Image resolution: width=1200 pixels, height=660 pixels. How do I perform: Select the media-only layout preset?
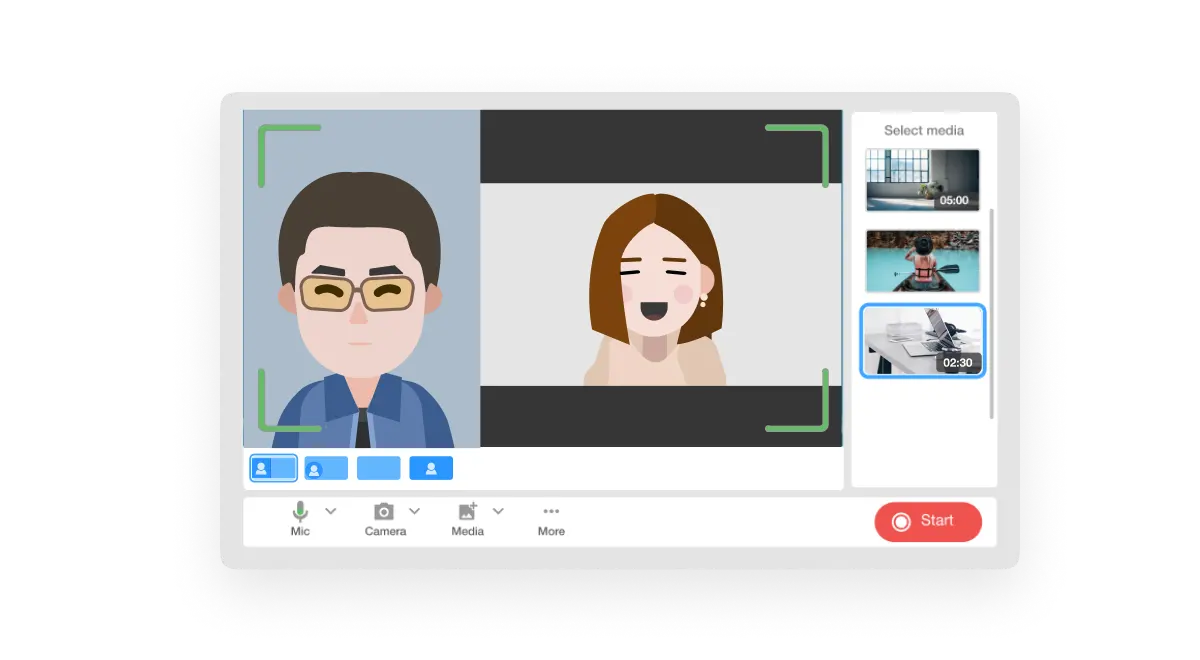[378, 467]
